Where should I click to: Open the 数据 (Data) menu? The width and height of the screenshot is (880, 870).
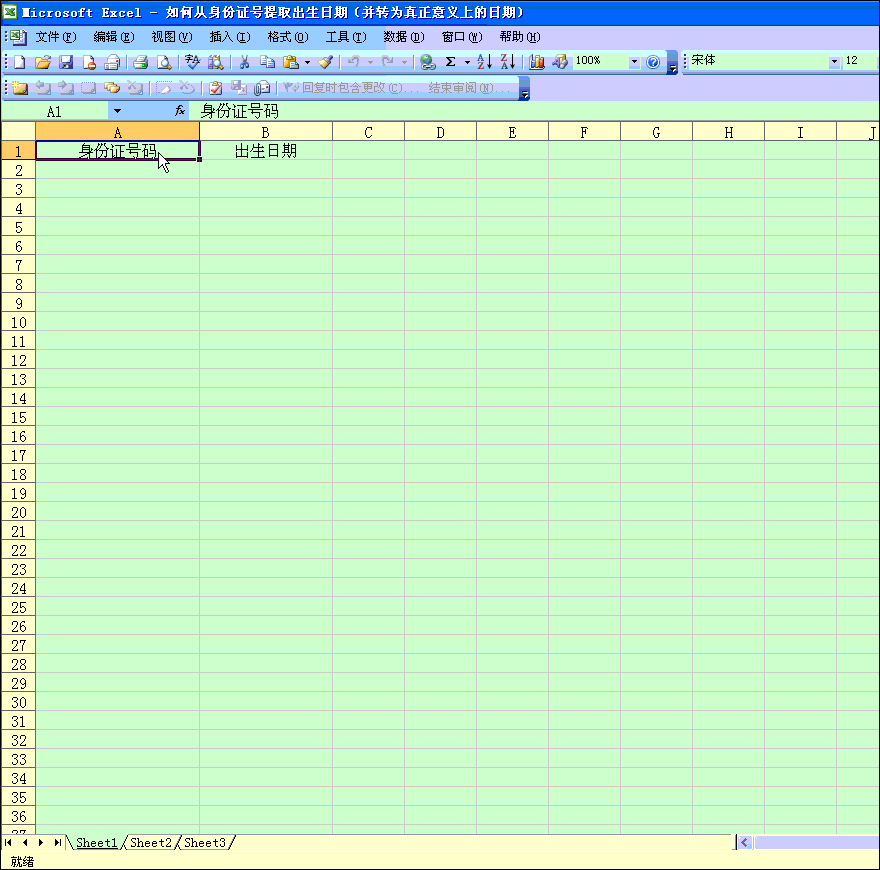point(403,37)
